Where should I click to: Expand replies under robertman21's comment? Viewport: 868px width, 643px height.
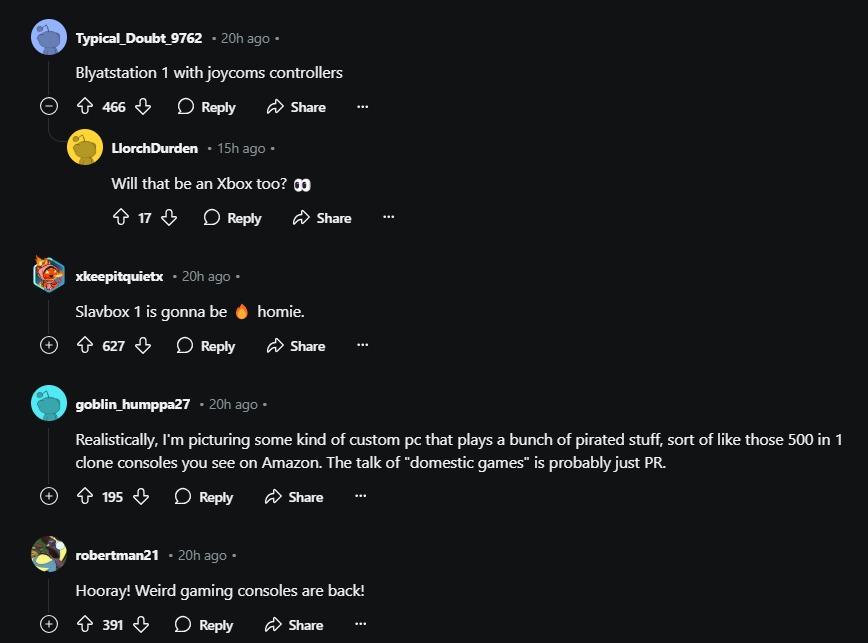49,624
